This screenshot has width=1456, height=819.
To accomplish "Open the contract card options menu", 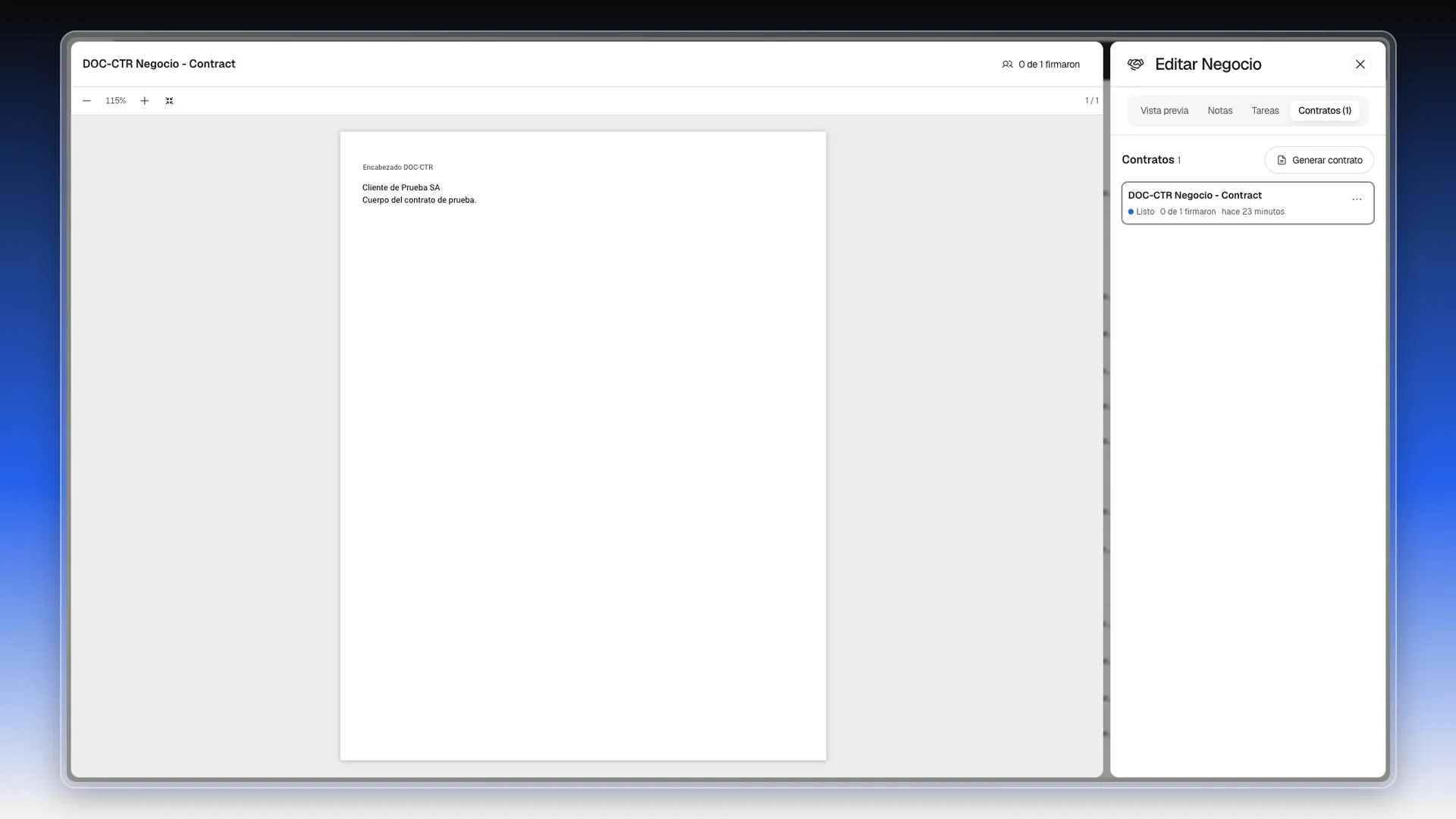I will [x=1357, y=199].
